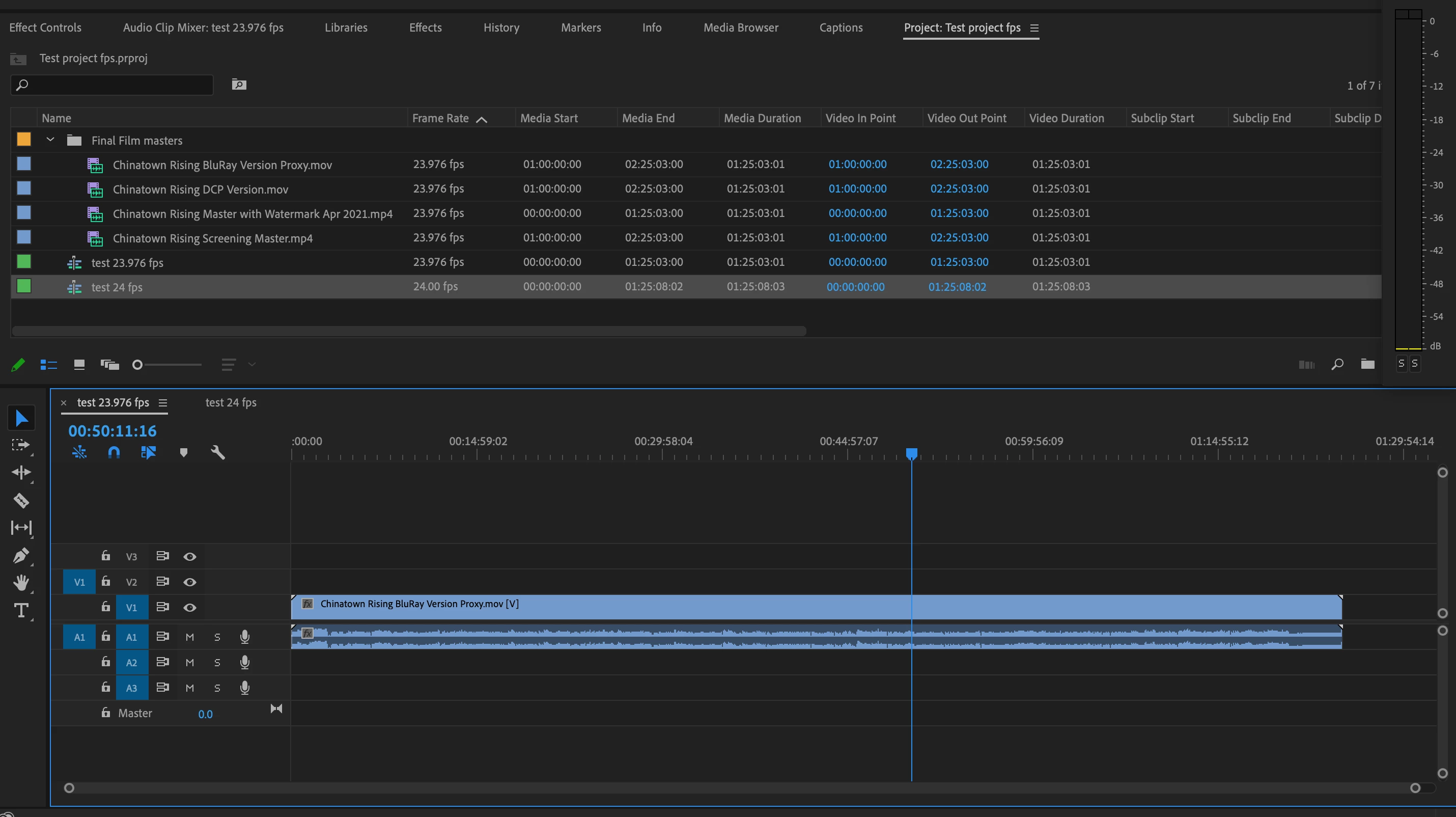The image size is (1456, 817).
Task: Click the New Bin folder icon
Action: click(1367, 364)
